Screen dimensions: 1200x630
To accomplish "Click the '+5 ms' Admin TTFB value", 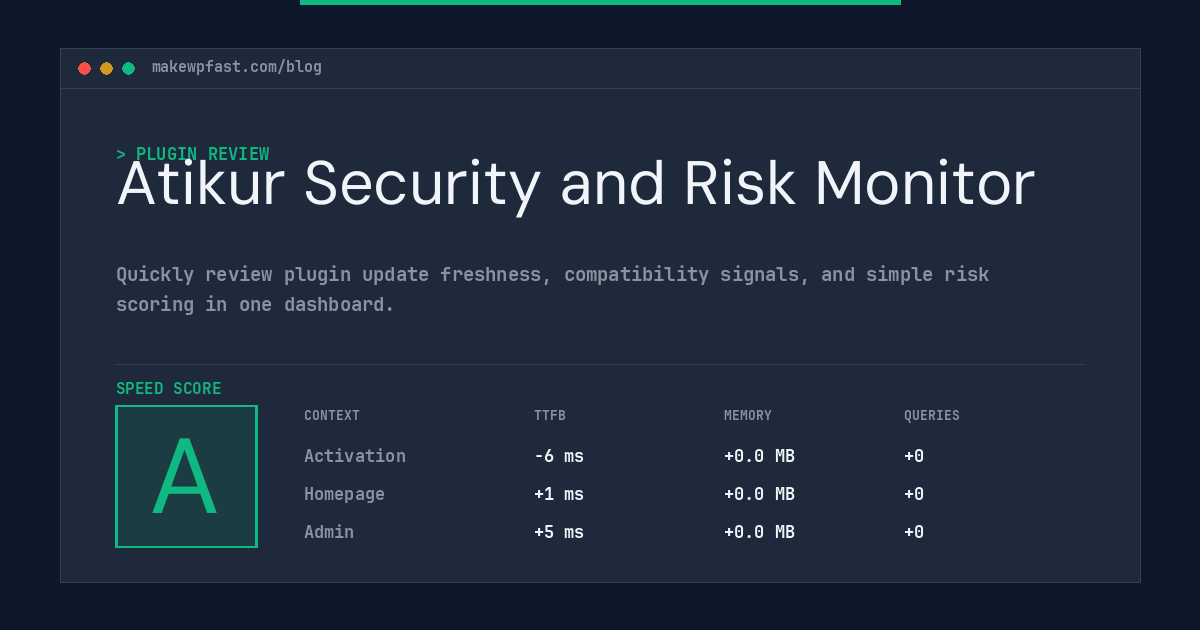I will (x=559, y=532).
